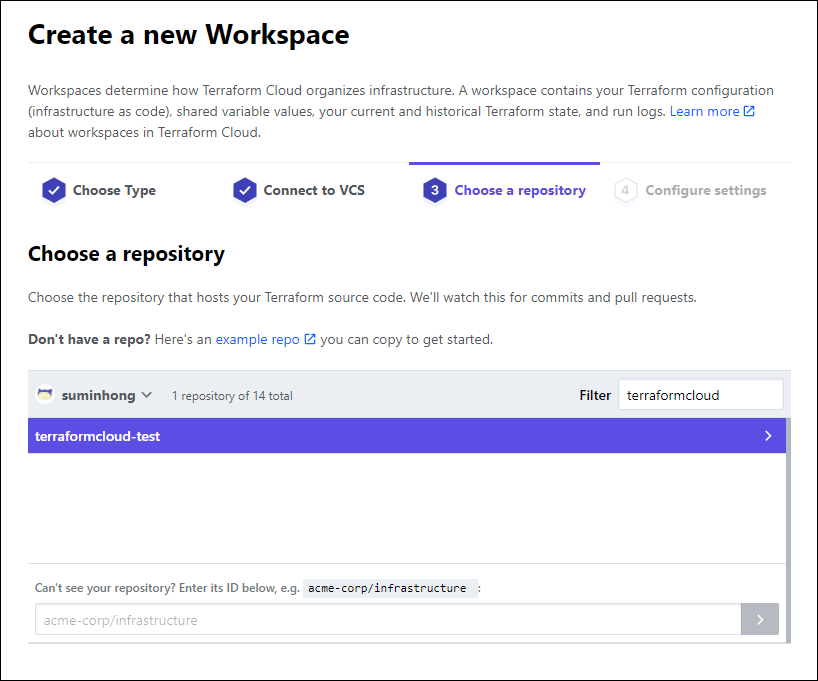
Task: Click the Filter label
Action: tap(595, 396)
